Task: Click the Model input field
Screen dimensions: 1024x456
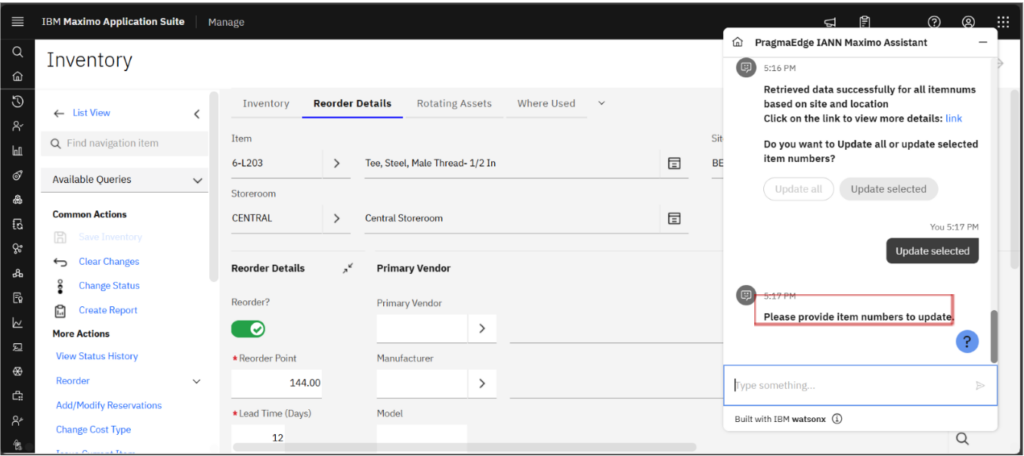Action: pos(422,438)
